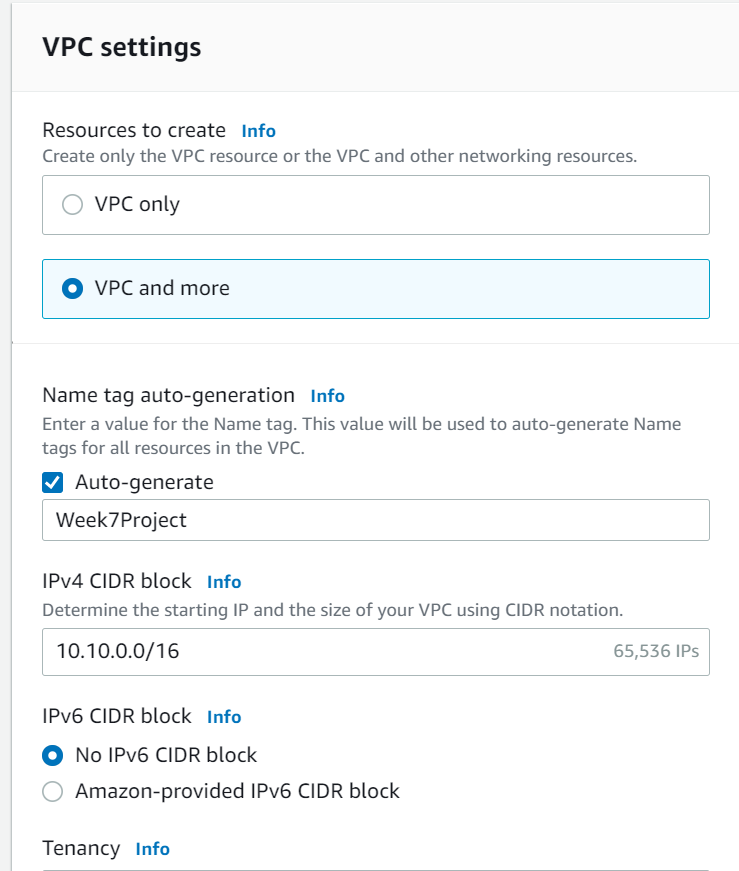Open Info link for Name tag auto-generation
The height and width of the screenshot is (871, 739).
tap(327, 396)
